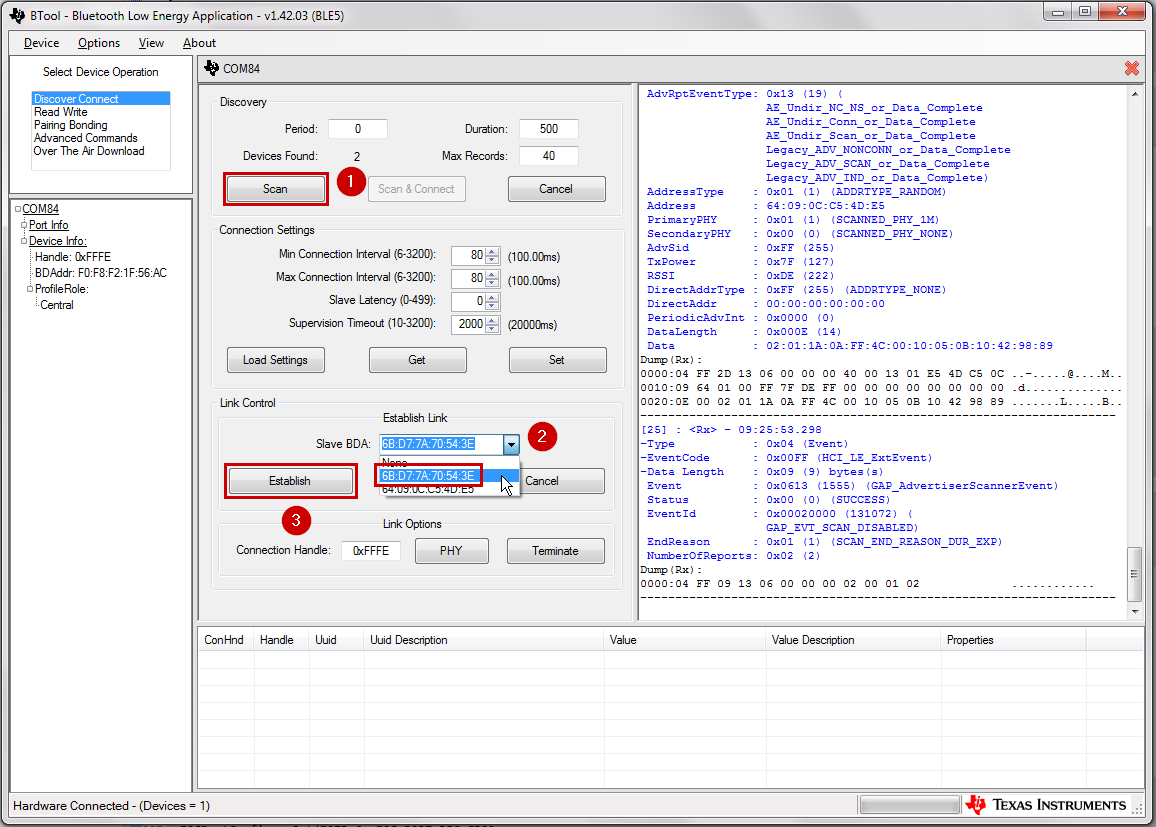Open the Device menu
Image resolution: width=1156 pixels, height=827 pixels.
[x=41, y=43]
